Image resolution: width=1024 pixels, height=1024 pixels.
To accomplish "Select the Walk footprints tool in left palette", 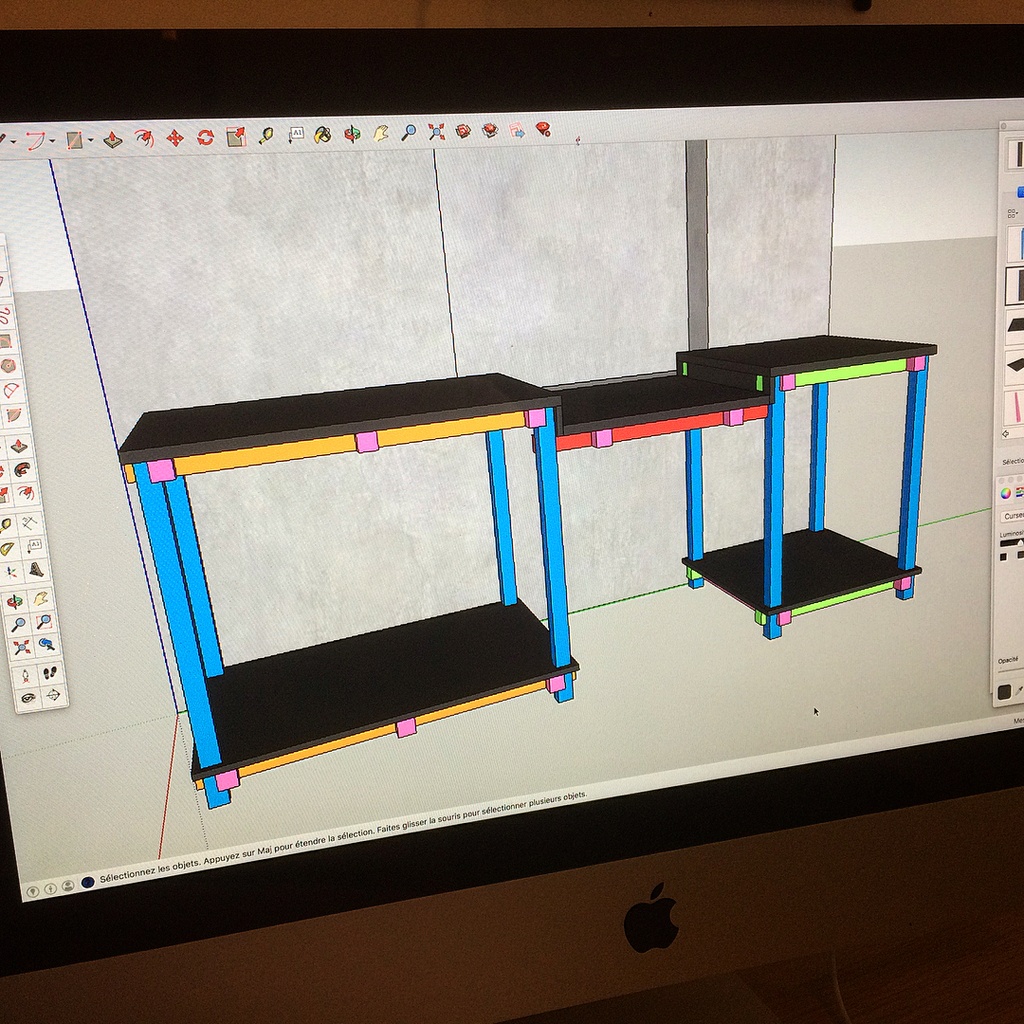I will click(x=48, y=673).
